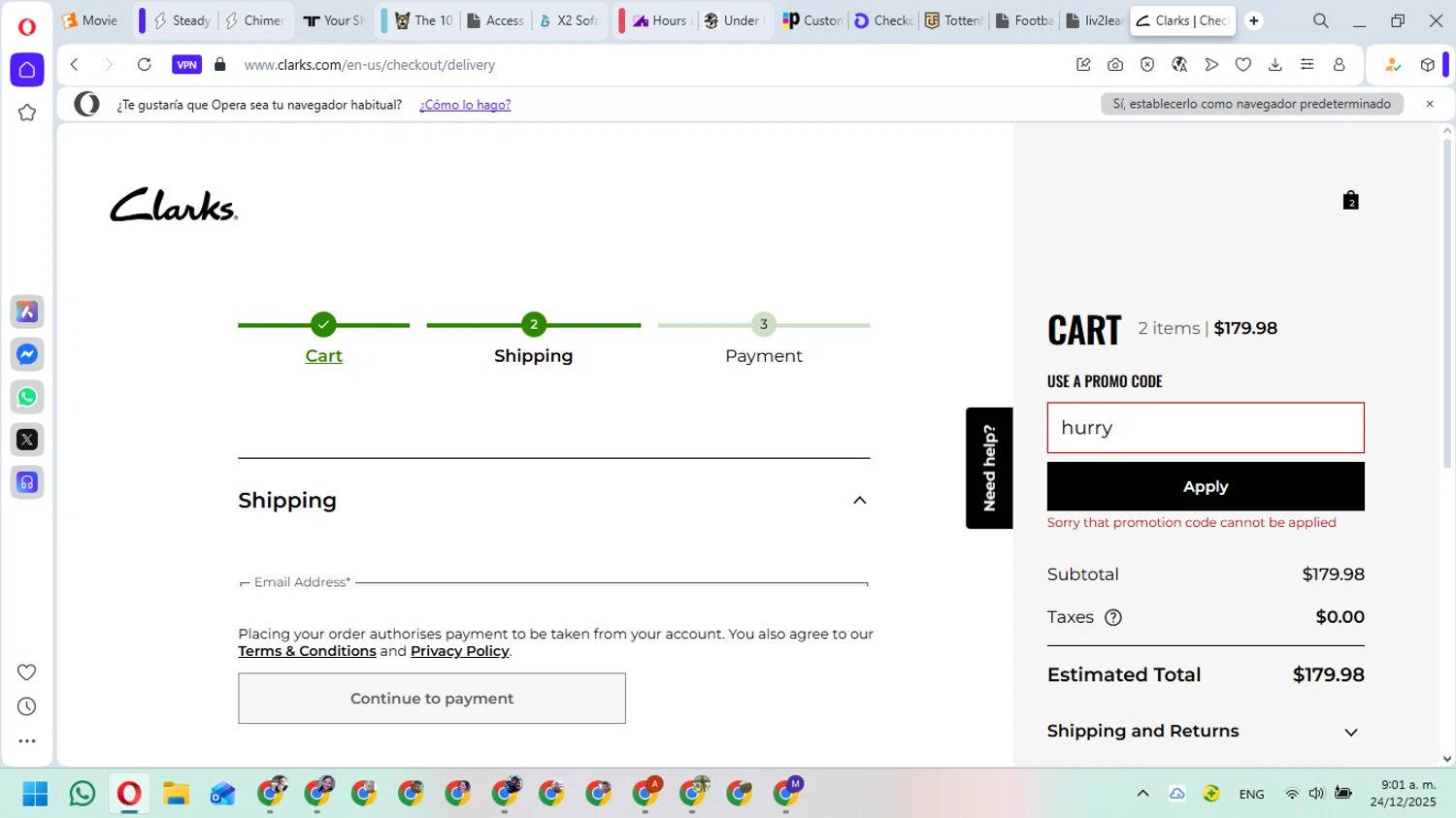This screenshot has height=818, width=1456.
Task: Collapse the Shipping section chevron
Action: pos(859,501)
